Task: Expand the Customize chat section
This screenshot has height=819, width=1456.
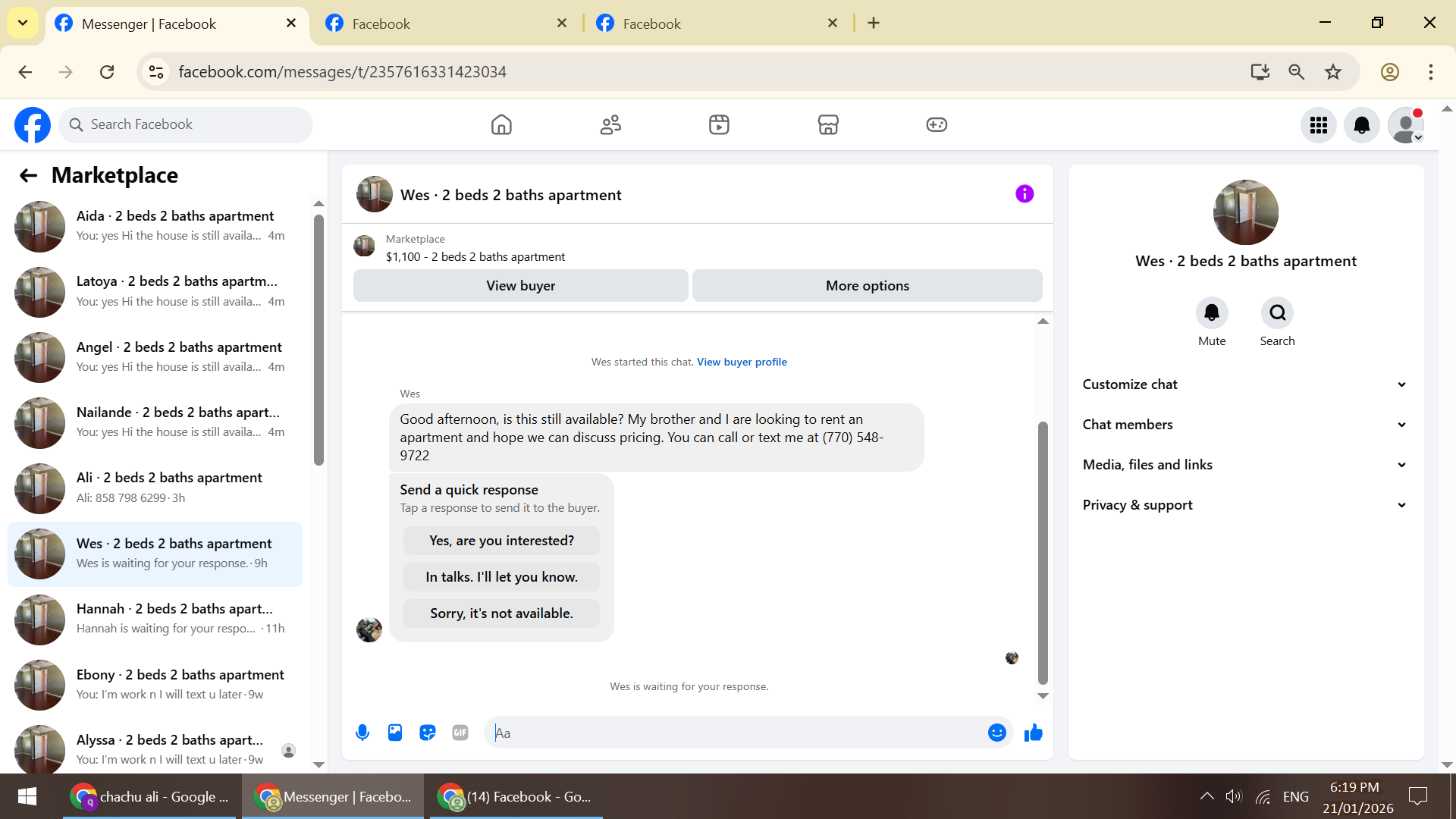Action: 1245,384
